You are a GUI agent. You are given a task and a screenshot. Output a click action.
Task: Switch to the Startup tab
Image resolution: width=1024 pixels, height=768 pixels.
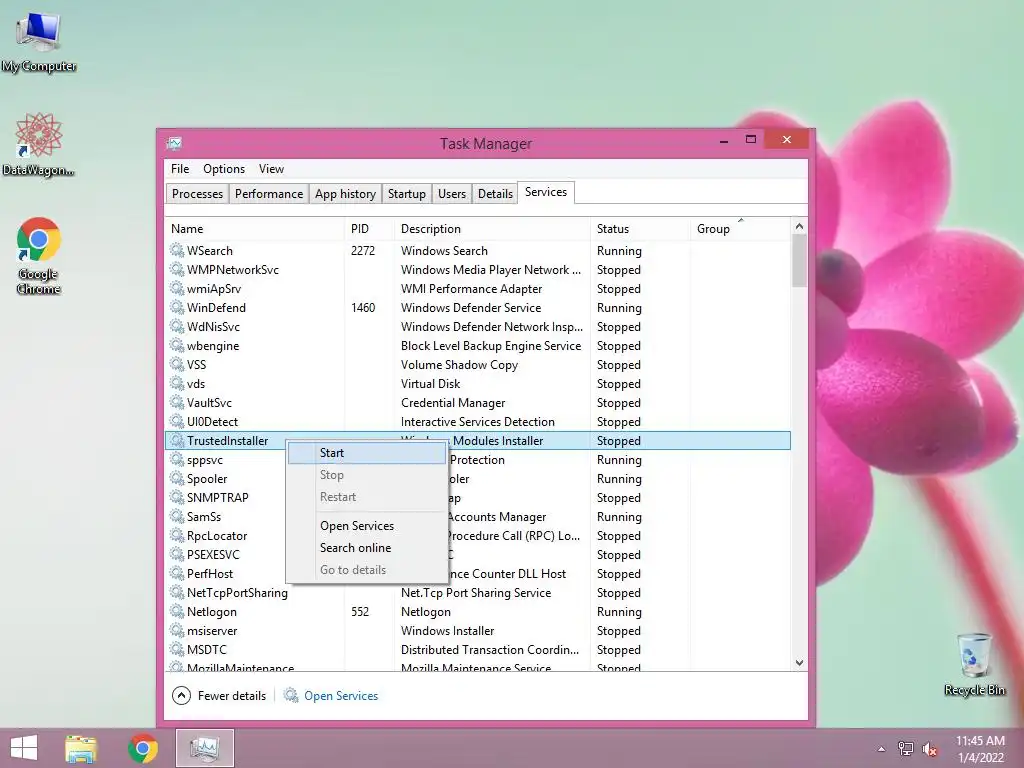pos(407,194)
